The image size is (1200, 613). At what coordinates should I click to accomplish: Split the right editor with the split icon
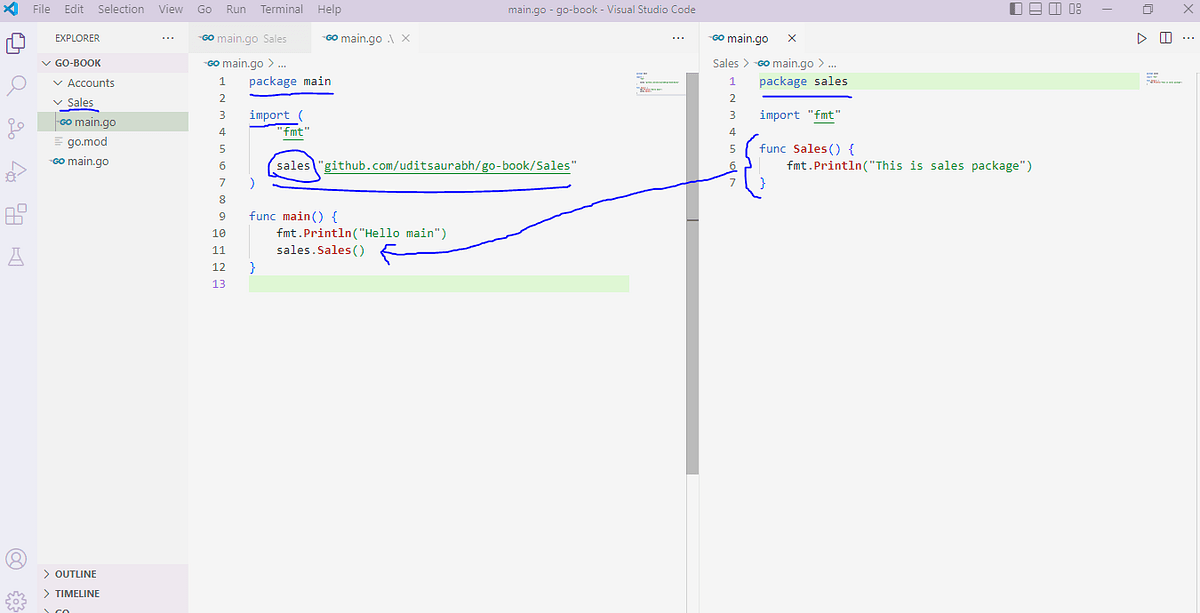pos(1165,37)
